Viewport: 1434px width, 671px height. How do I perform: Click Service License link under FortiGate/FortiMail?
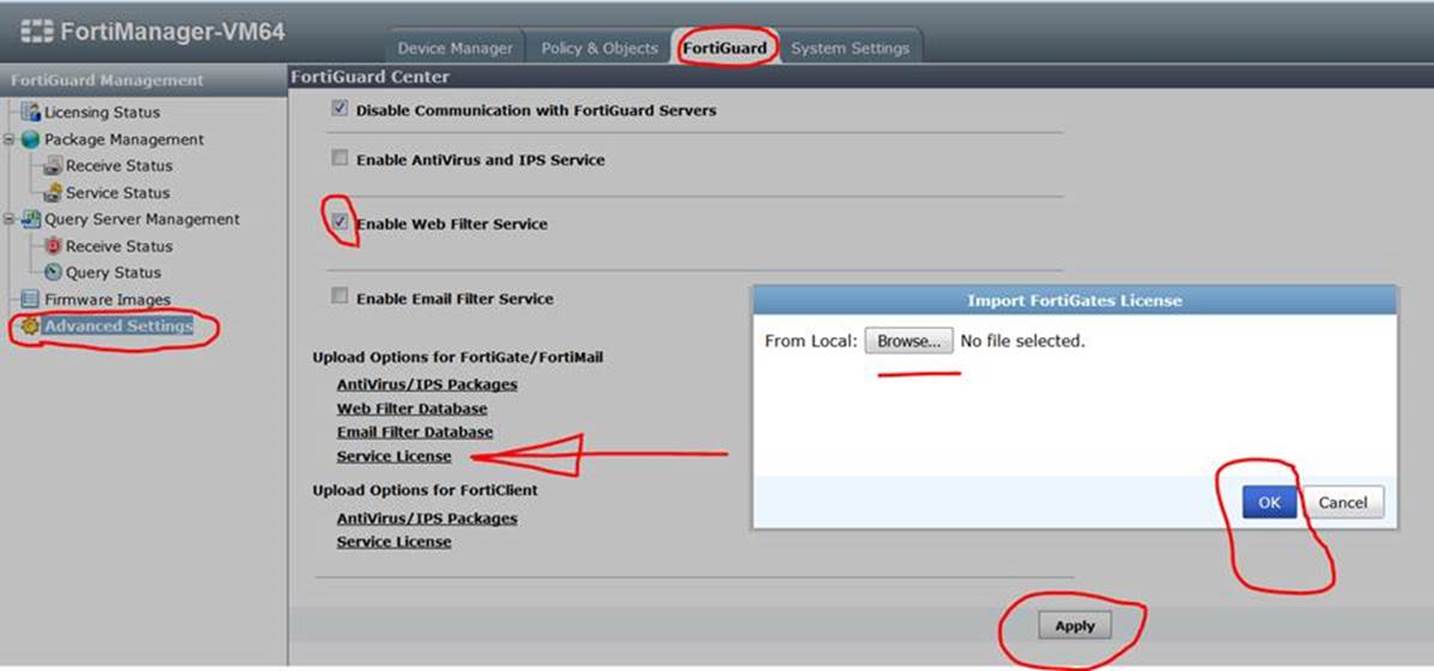point(394,456)
